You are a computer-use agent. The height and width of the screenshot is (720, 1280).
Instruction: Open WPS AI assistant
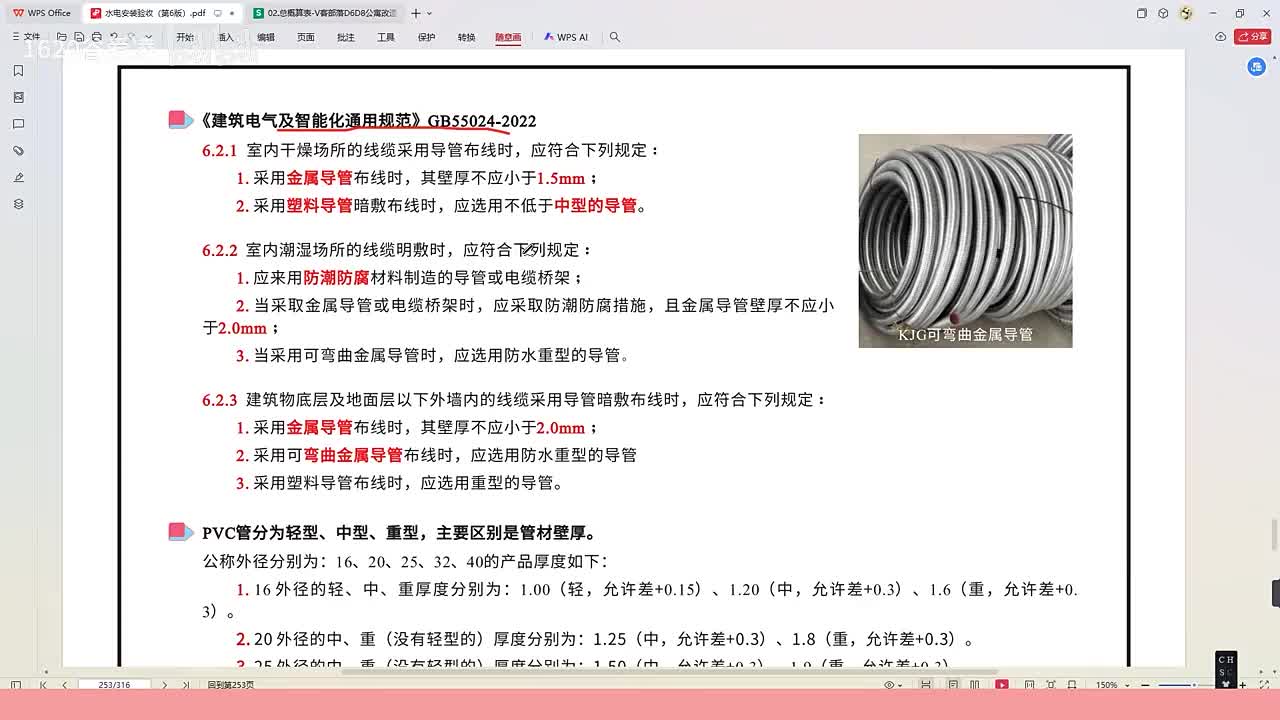(x=566, y=37)
